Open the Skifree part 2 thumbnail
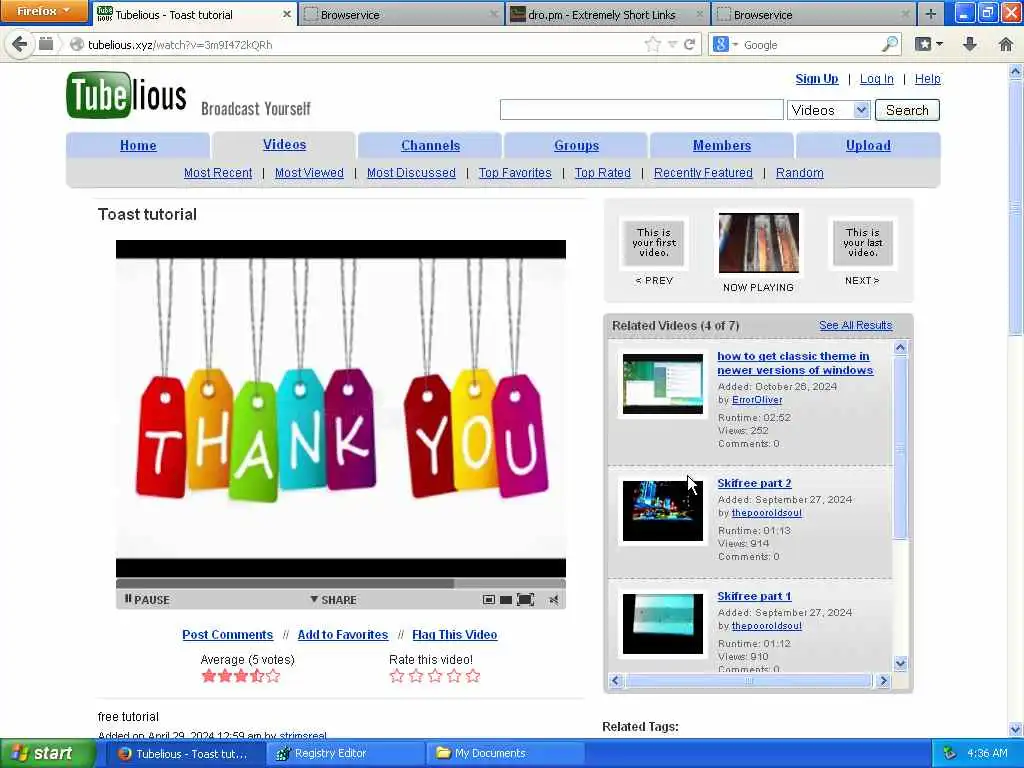Viewport: 1024px width, 768px height. pos(663,511)
